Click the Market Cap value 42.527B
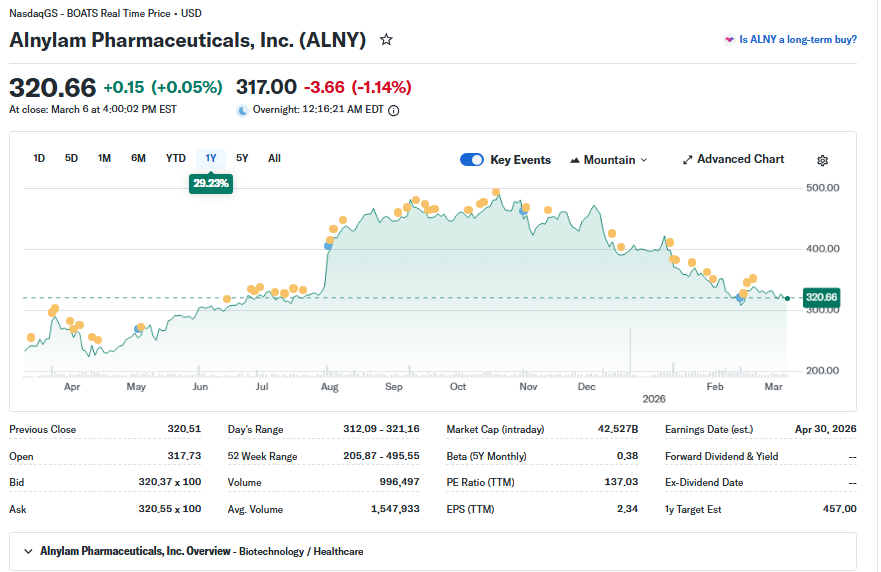 [x=617, y=429]
